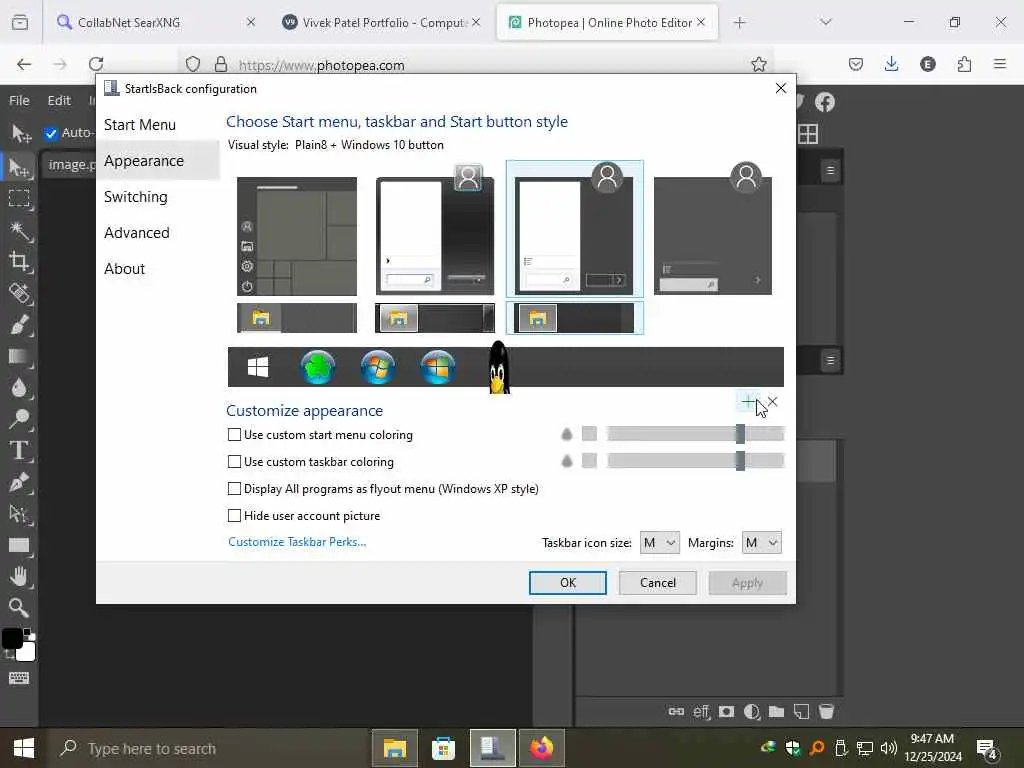The height and width of the screenshot is (768, 1024).
Task: Confirm settings with the OK button
Action: [568, 583]
